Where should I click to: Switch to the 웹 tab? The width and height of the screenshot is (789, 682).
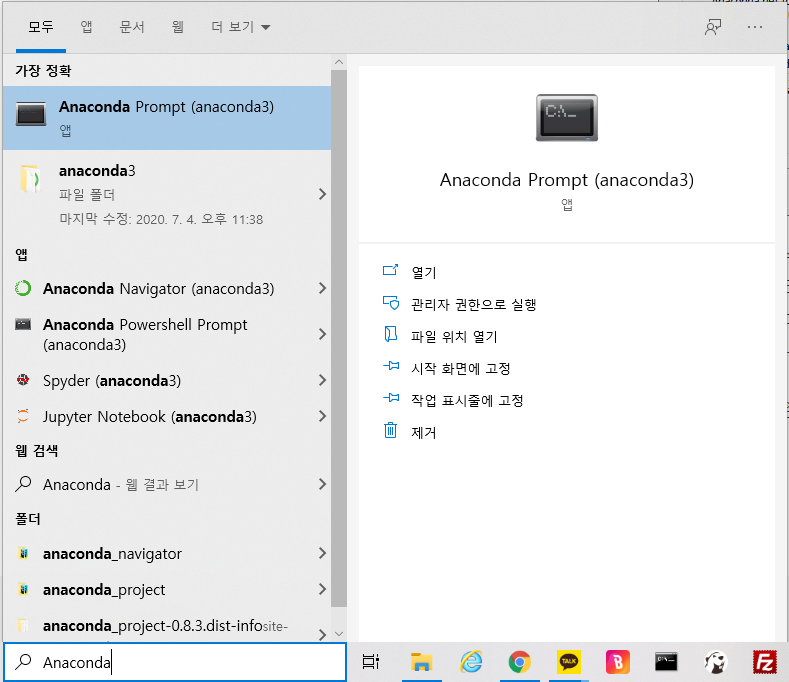(x=178, y=27)
